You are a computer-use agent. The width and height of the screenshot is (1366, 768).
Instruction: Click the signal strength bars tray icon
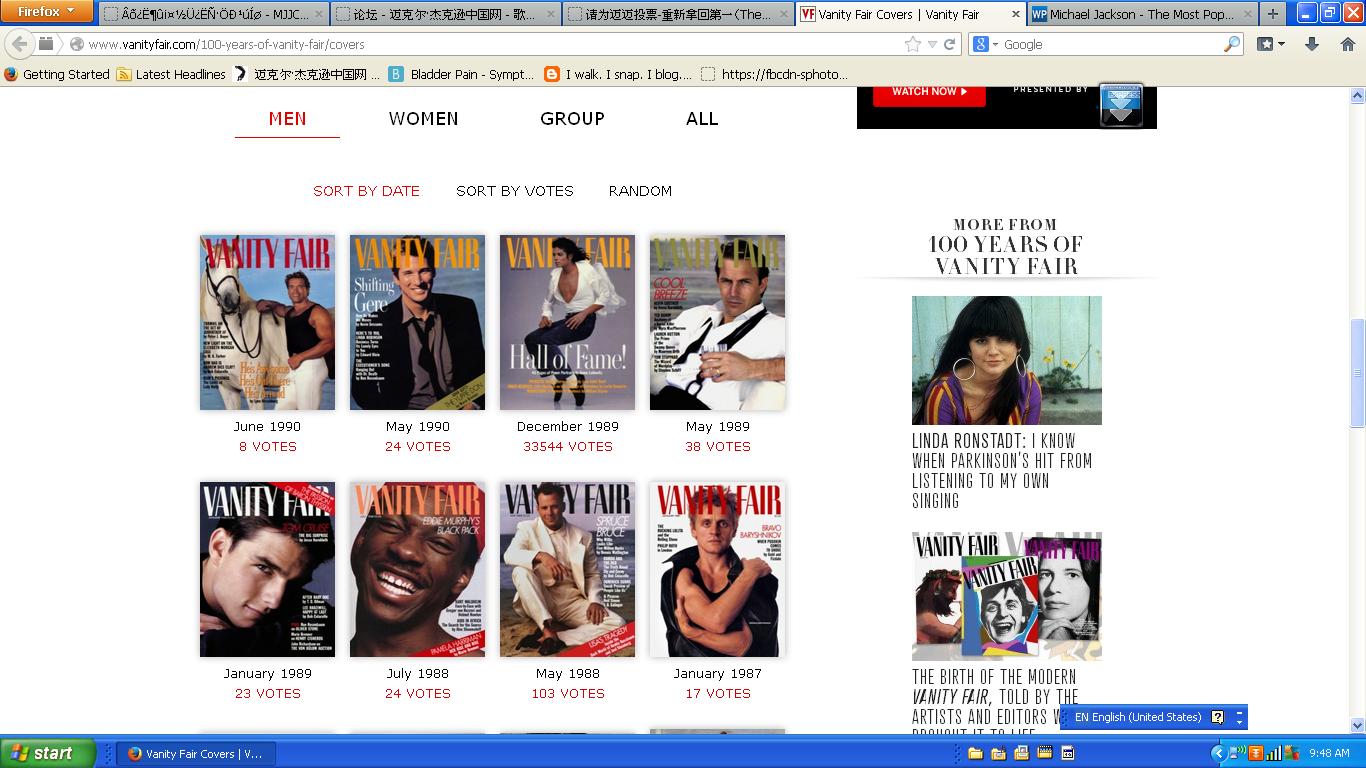1273,753
